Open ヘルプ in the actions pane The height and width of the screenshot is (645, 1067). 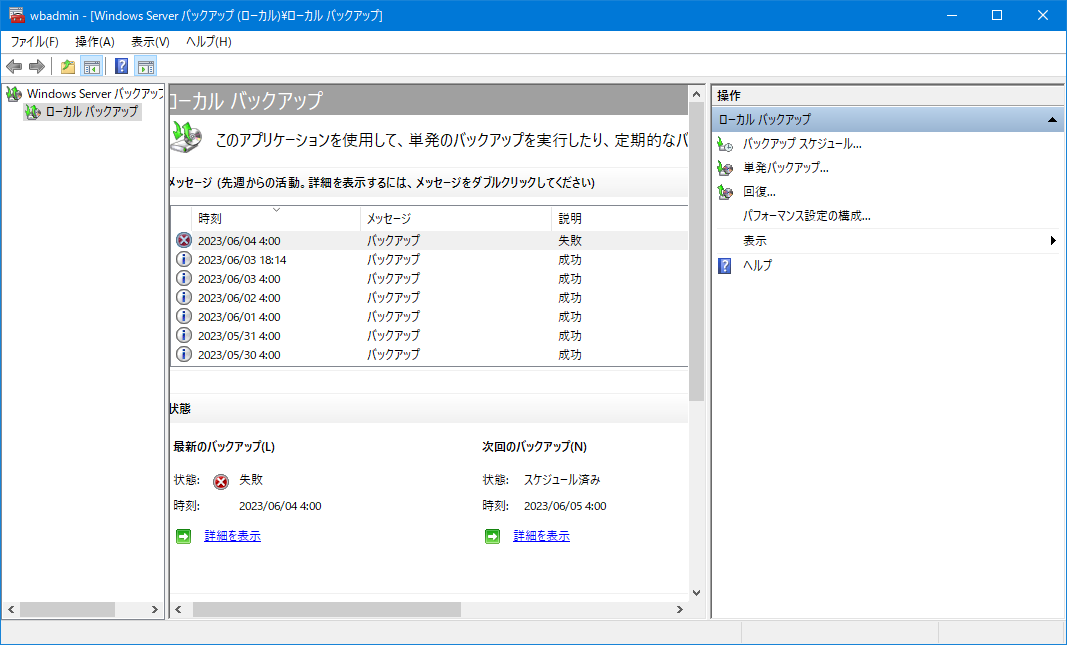point(757,265)
